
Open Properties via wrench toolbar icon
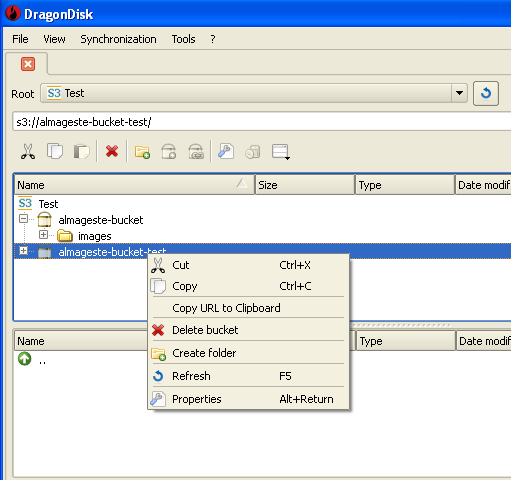click(x=226, y=152)
